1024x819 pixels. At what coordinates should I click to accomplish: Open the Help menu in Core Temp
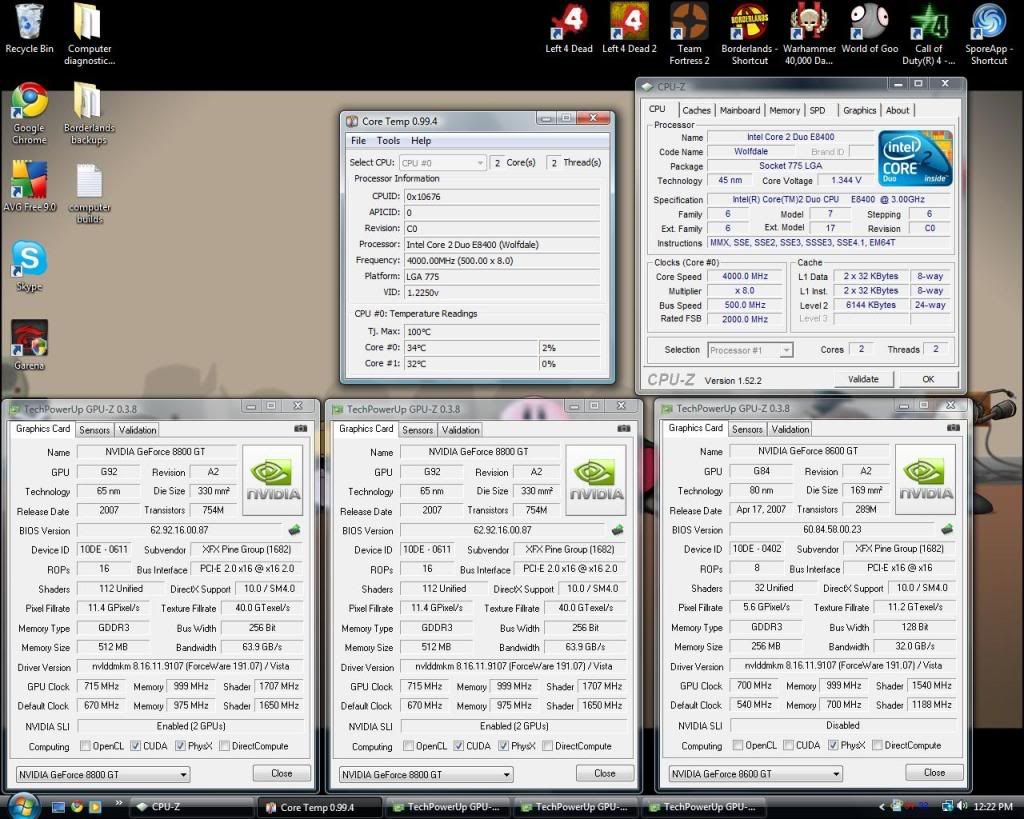pos(421,140)
